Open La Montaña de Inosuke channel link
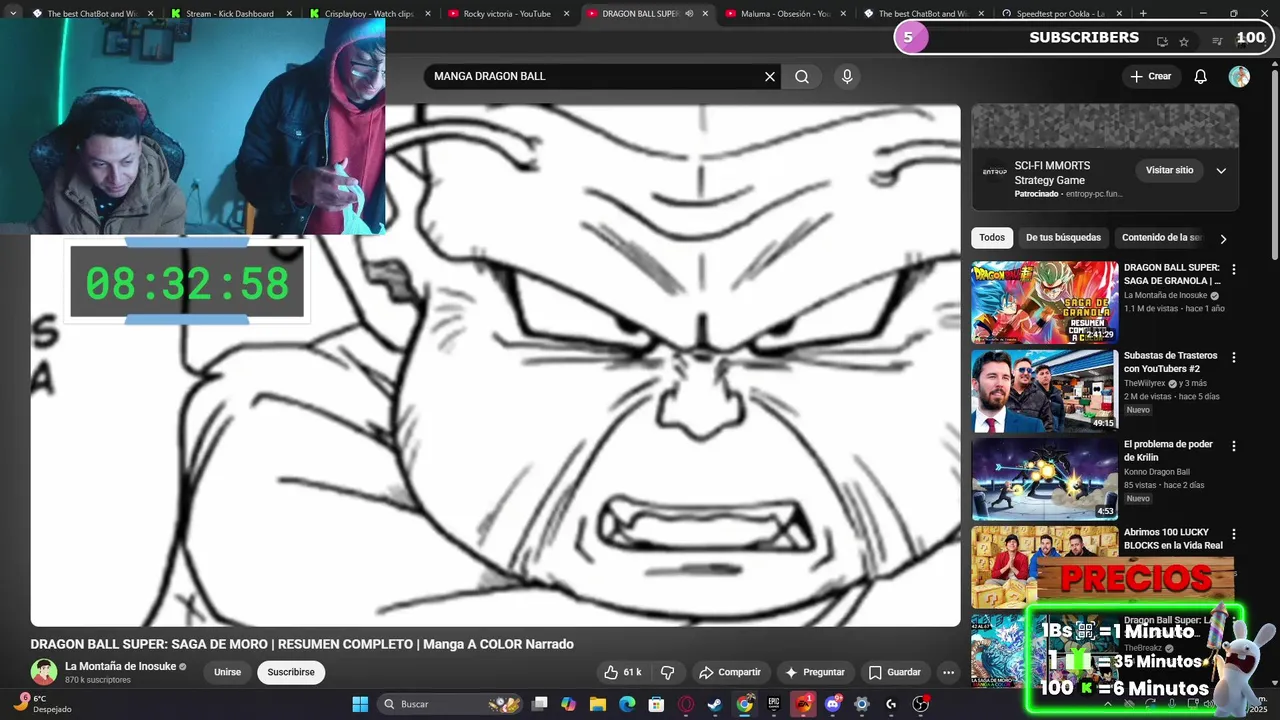1280x720 pixels. coord(120,666)
